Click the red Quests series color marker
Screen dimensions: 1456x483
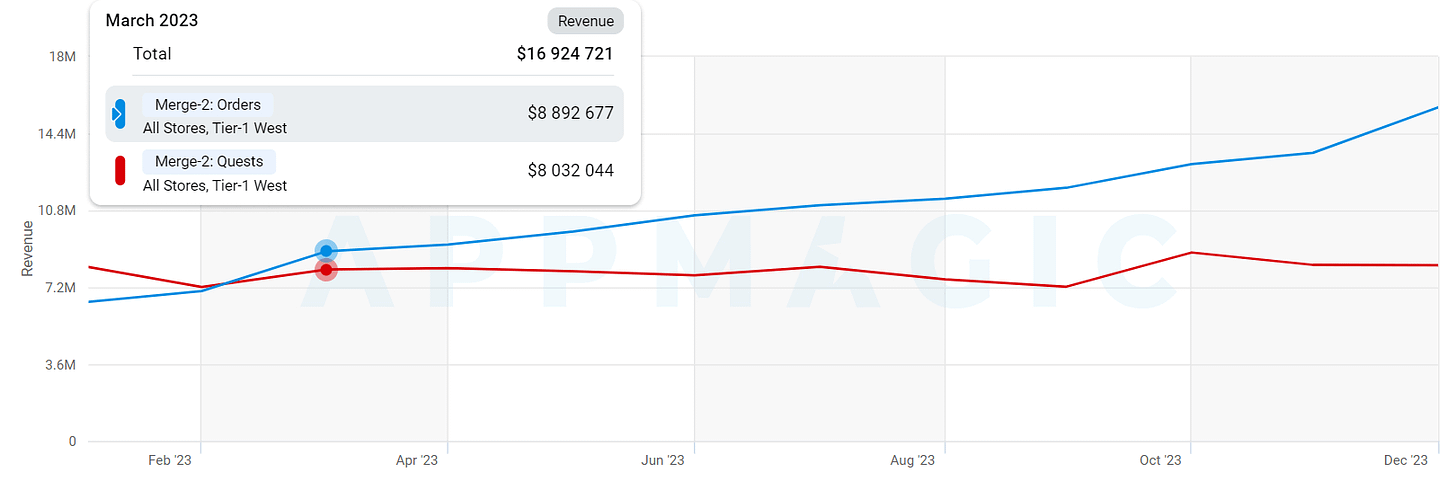(x=120, y=171)
